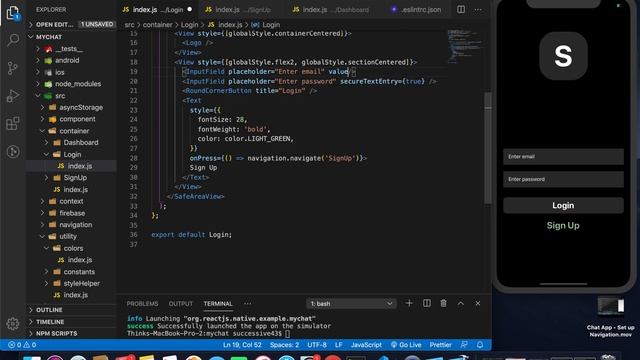Image resolution: width=640 pixels, height=360 pixels.
Task: Open the Manage settings gear
Action: point(13,323)
